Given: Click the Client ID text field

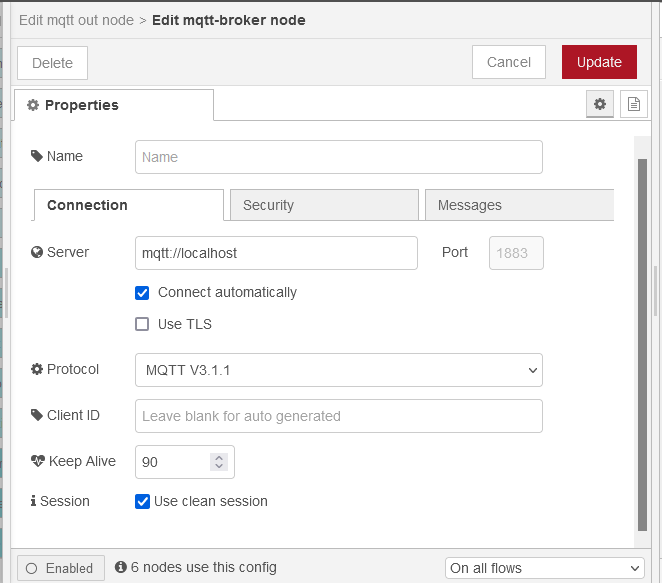Looking at the screenshot, I should click(338, 416).
